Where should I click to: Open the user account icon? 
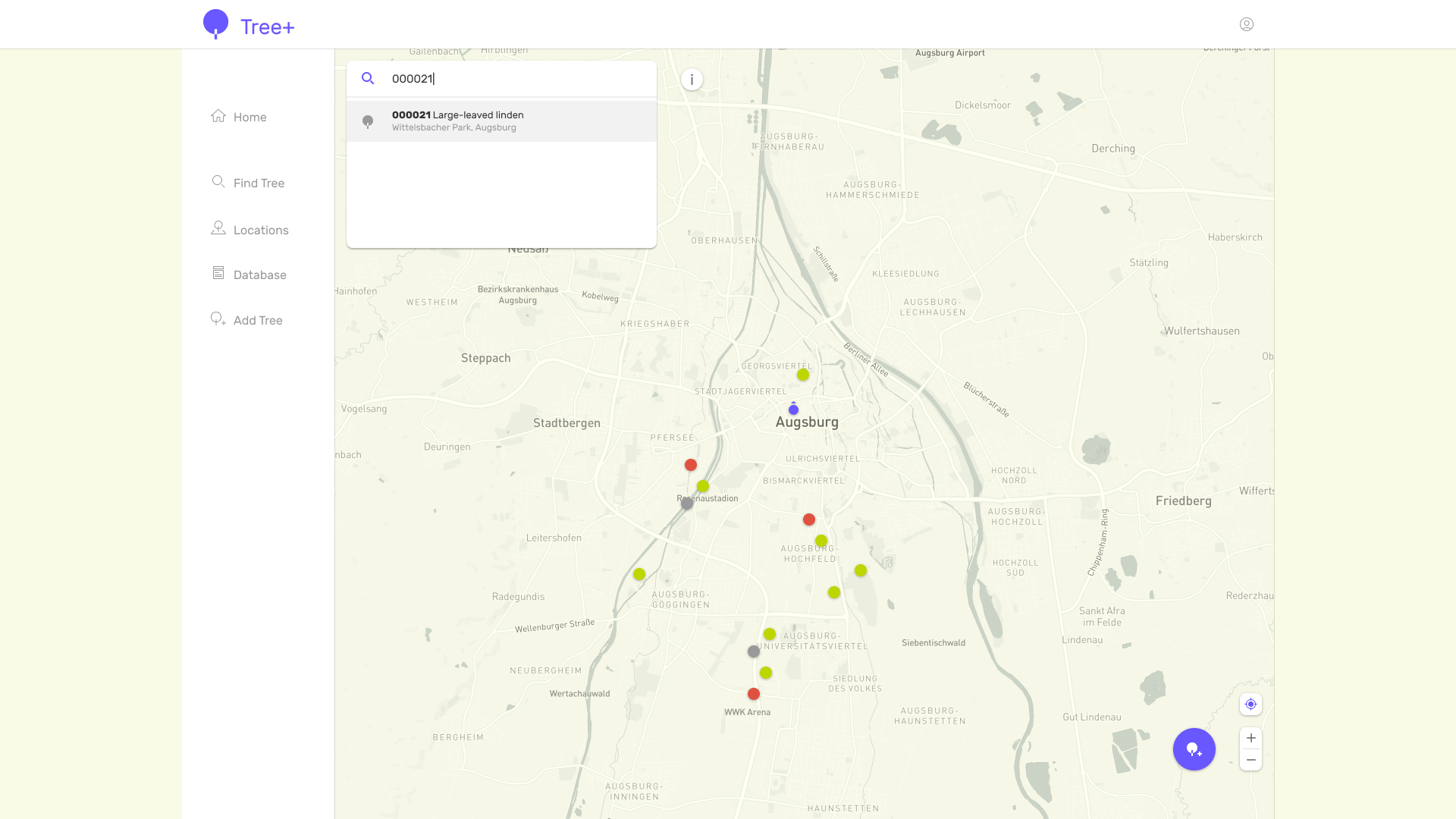(1247, 24)
